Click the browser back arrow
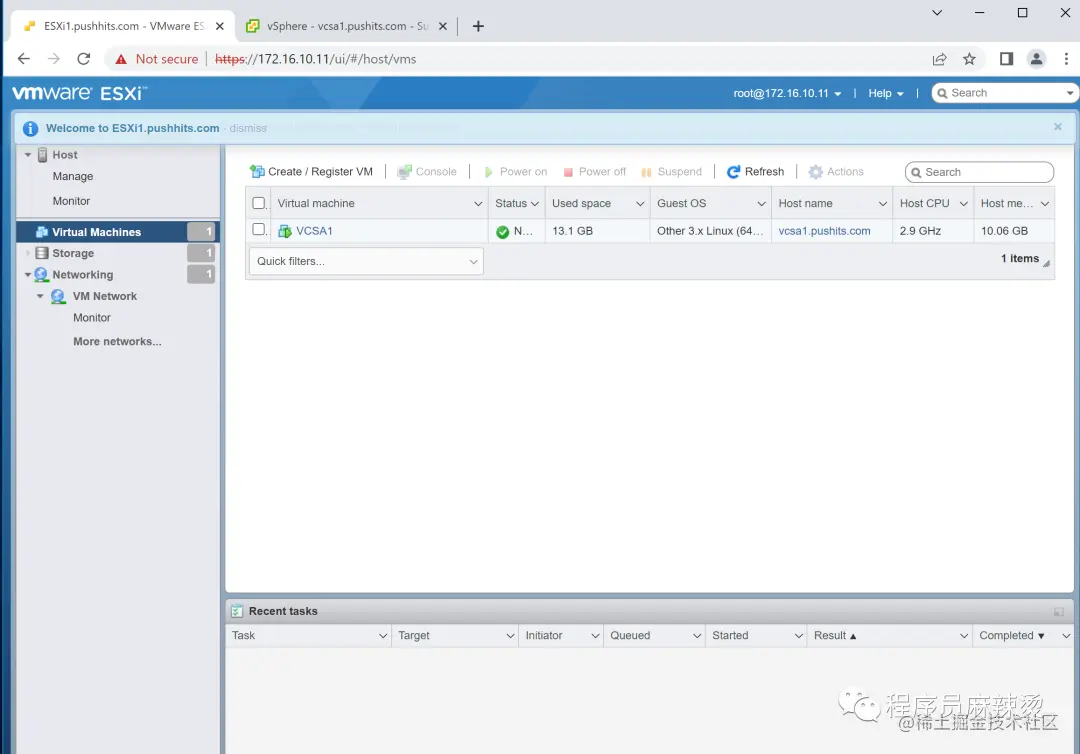 23,59
